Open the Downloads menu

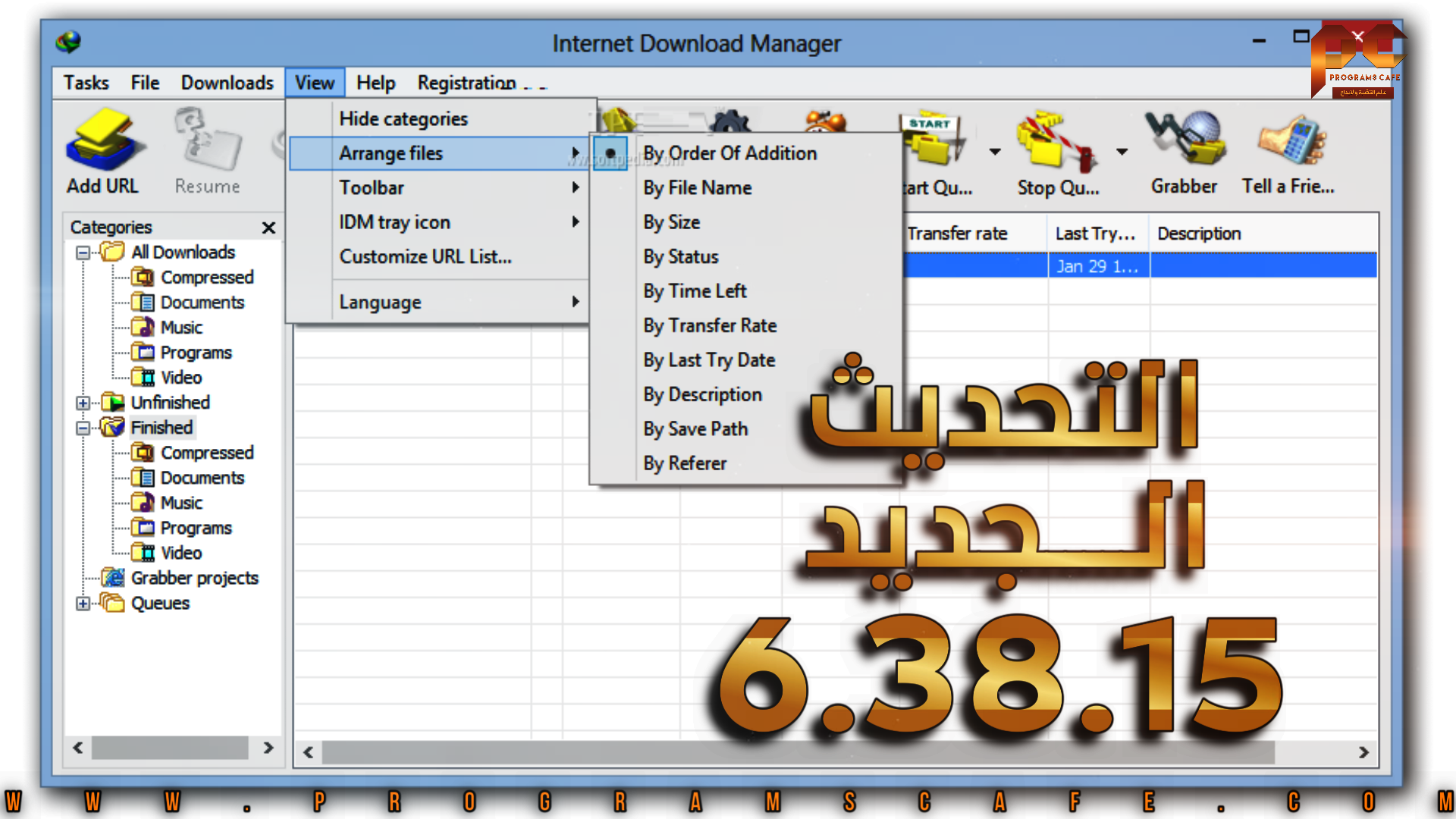click(227, 83)
